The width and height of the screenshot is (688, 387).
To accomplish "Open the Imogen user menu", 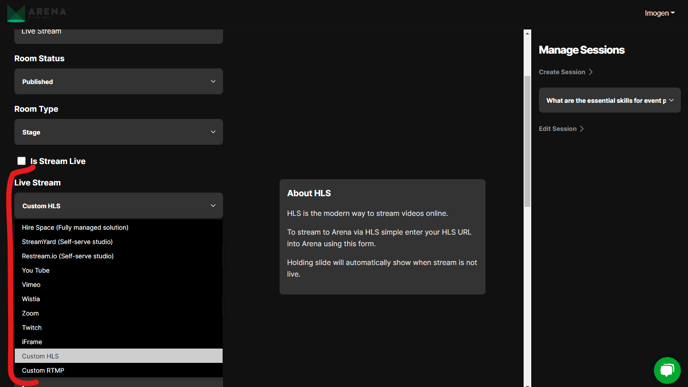I will point(659,13).
